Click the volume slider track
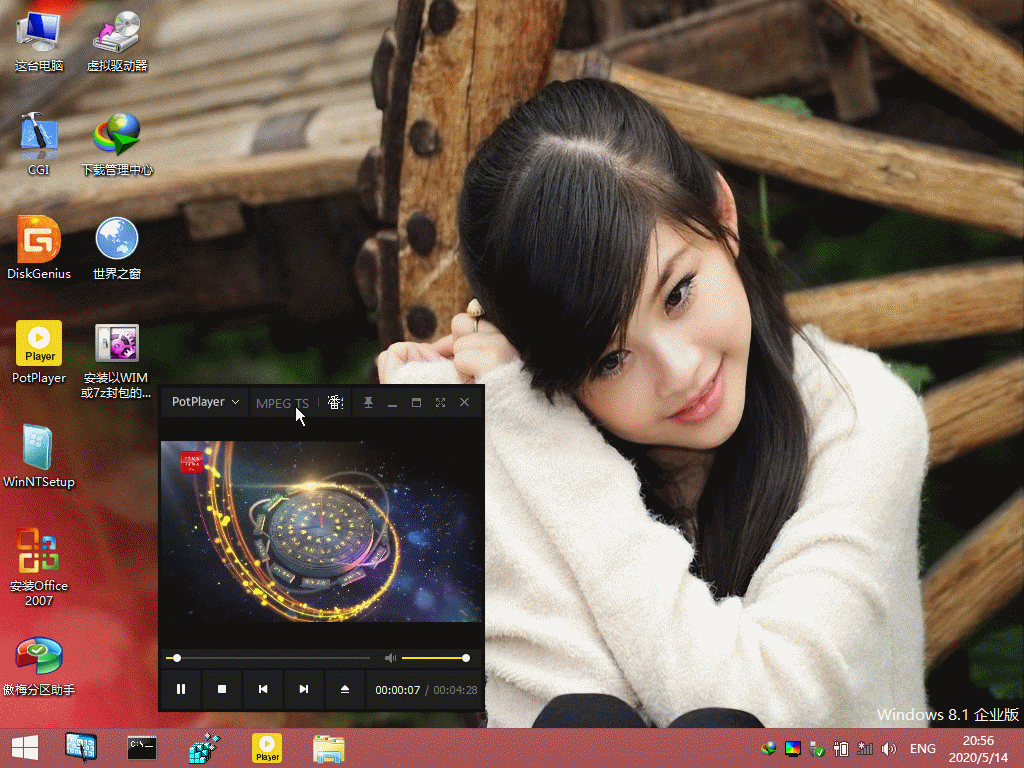This screenshot has width=1024, height=768. [434, 658]
